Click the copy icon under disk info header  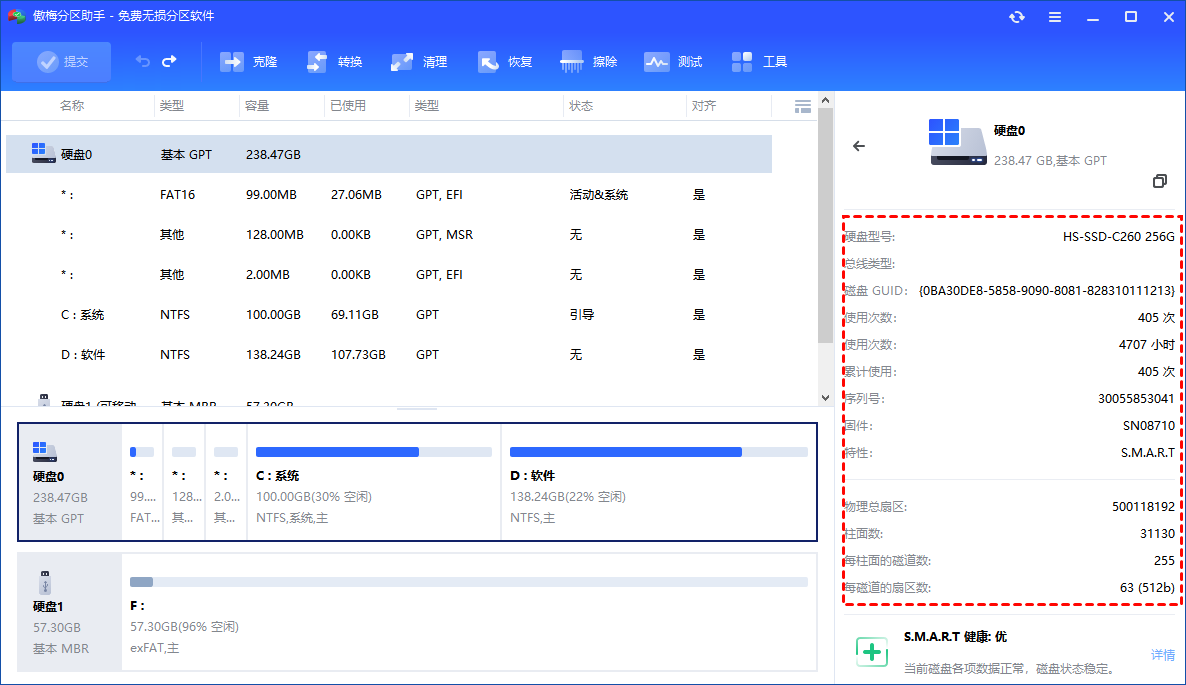click(x=1160, y=181)
